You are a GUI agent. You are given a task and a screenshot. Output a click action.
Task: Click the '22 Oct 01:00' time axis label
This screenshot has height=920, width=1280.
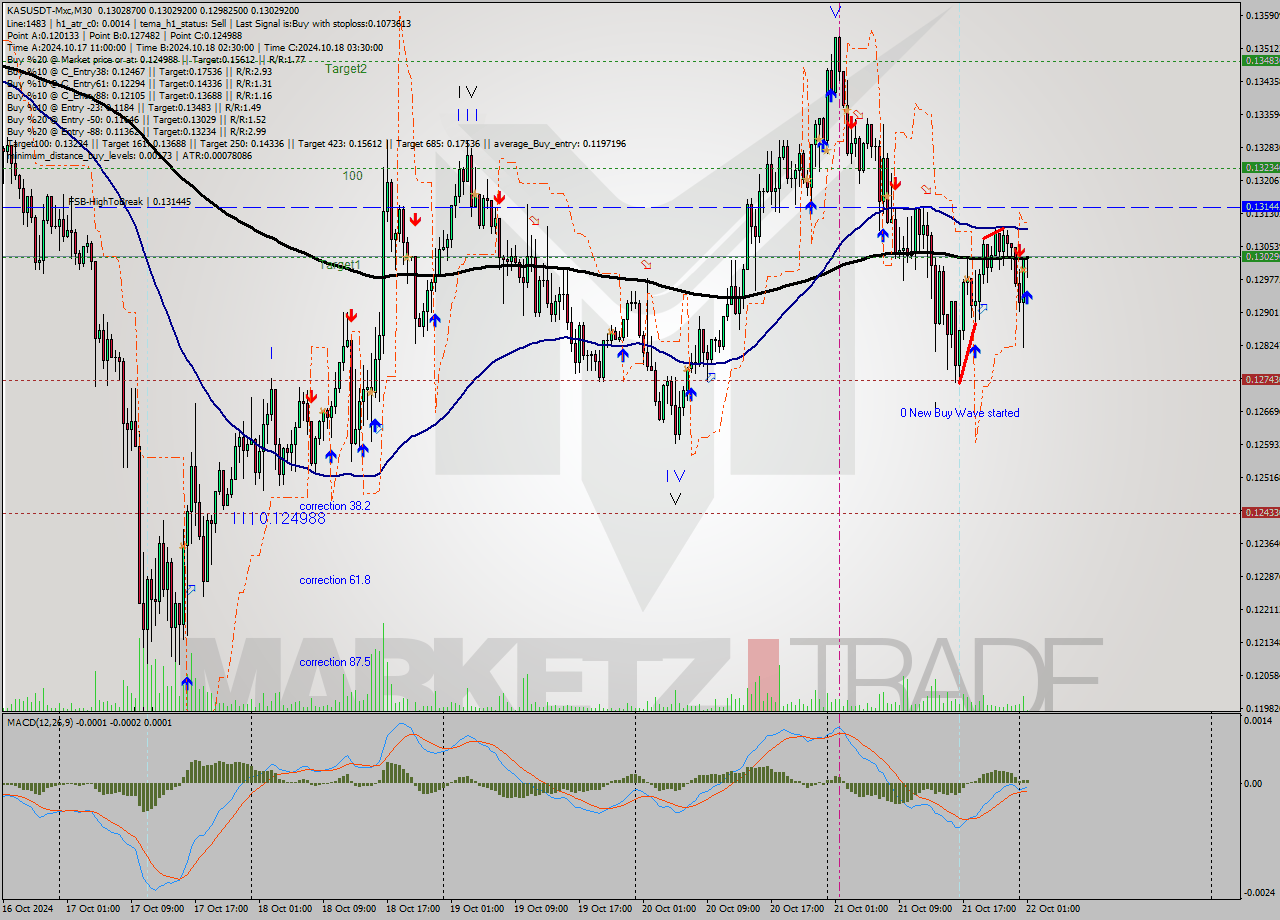1053,909
